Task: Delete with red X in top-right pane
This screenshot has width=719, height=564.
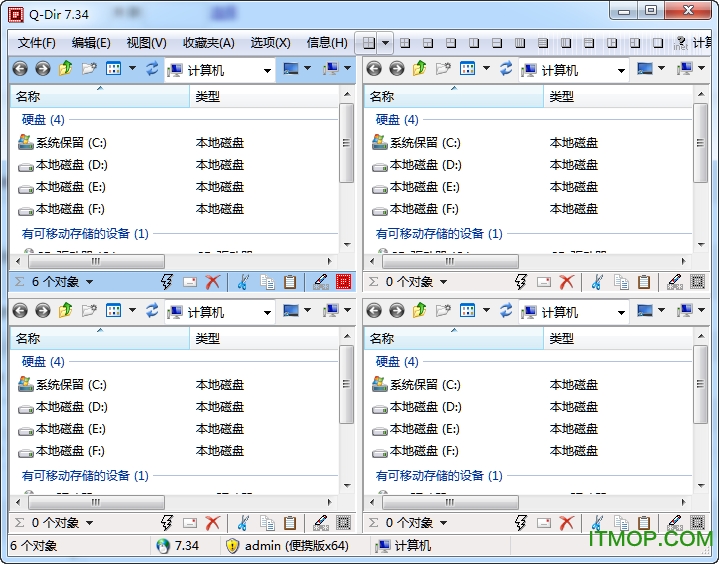Action: click(566, 282)
